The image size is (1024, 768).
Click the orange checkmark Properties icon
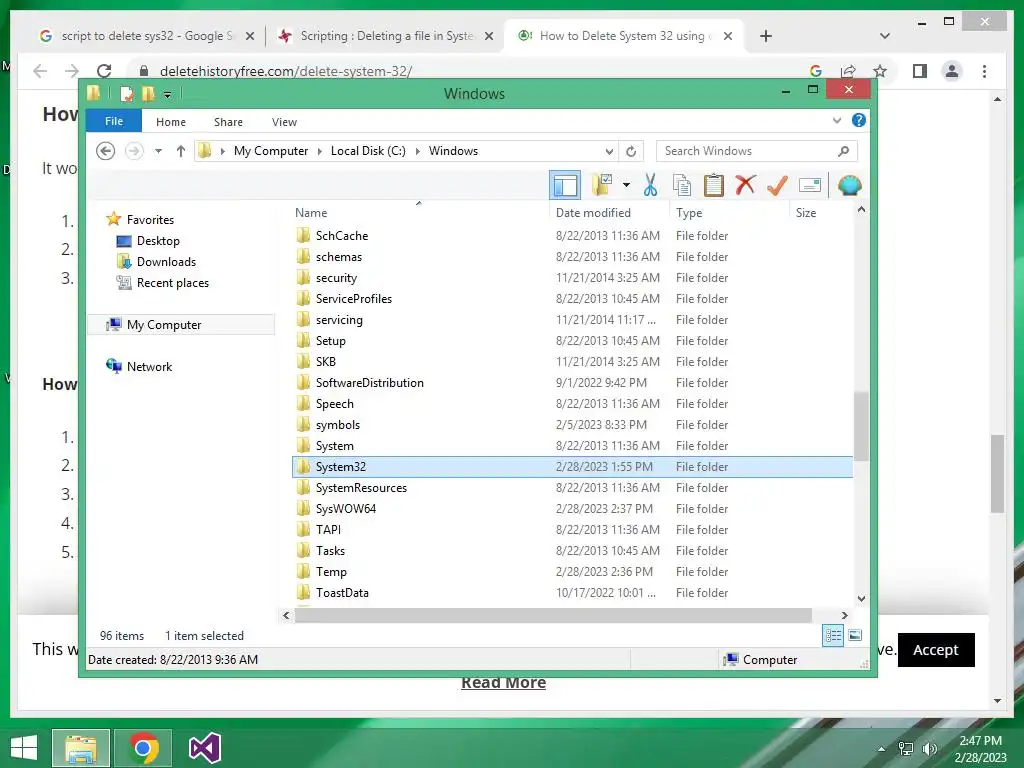[777, 185]
